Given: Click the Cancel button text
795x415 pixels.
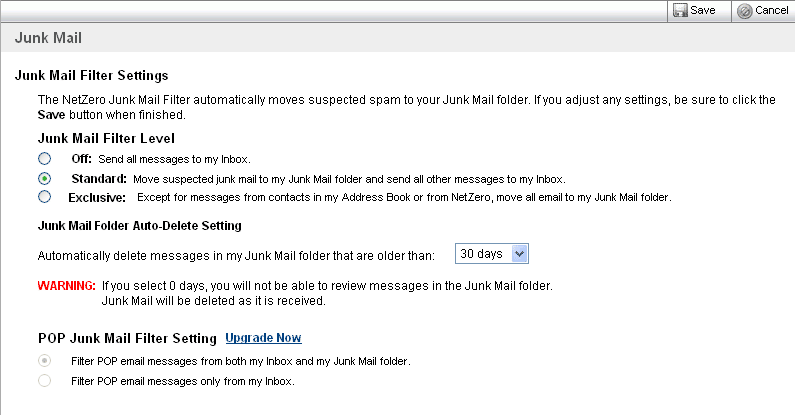Looking at the screenshot, I should [x=772, y=11].
